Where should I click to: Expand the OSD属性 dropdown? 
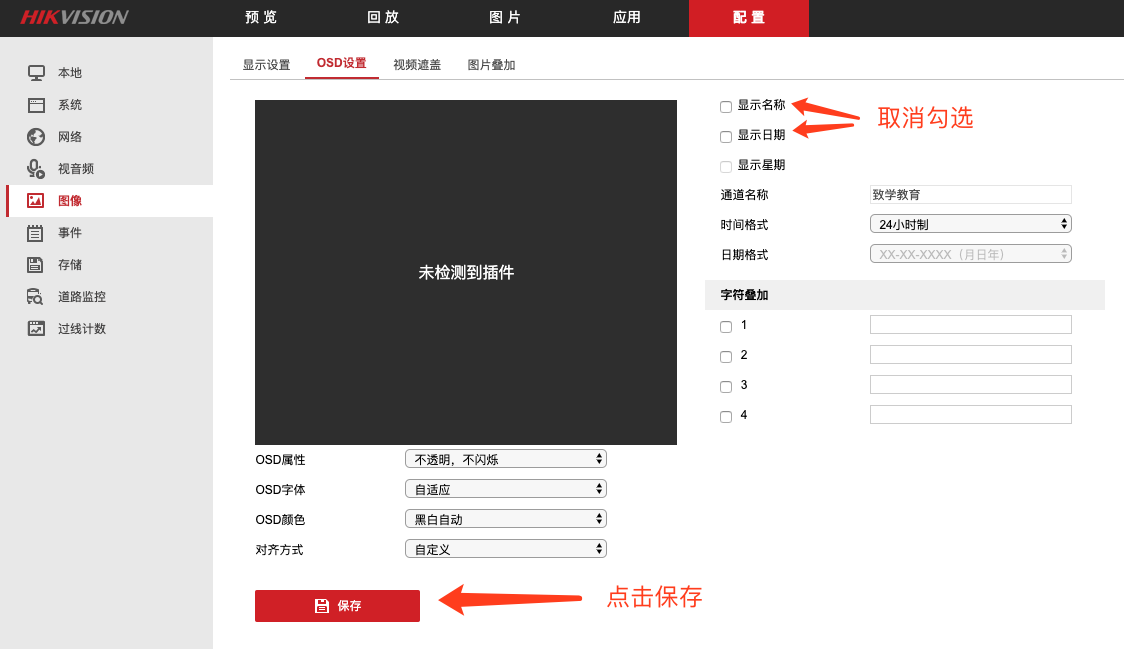pyautogui.click(x=505, y=459)
